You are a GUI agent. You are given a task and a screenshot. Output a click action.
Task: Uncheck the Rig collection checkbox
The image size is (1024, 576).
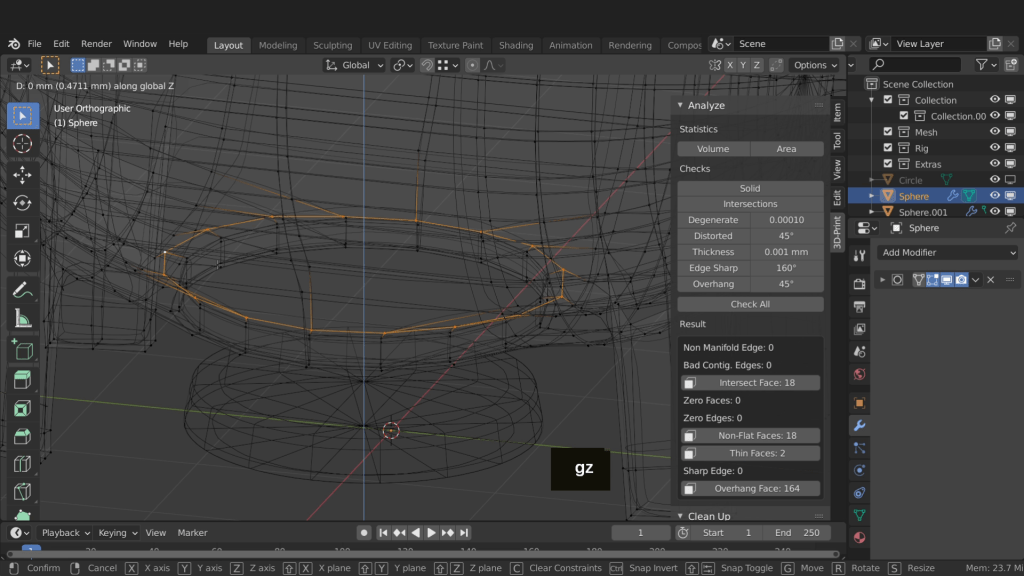[887, 148]
